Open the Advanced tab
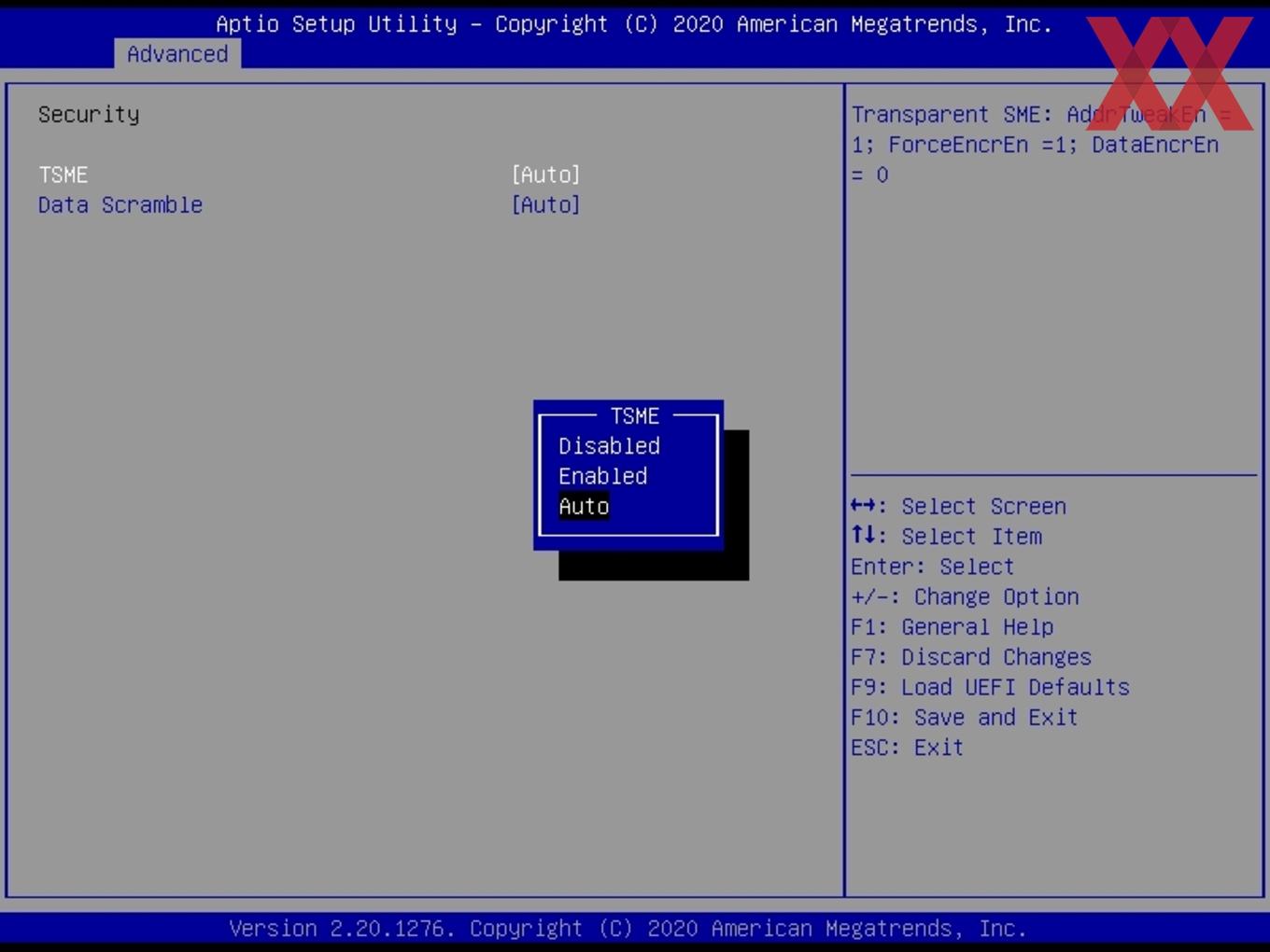The height and width of the screenshot is (952, 1270). pyautogui.click(x=177, y=54)
